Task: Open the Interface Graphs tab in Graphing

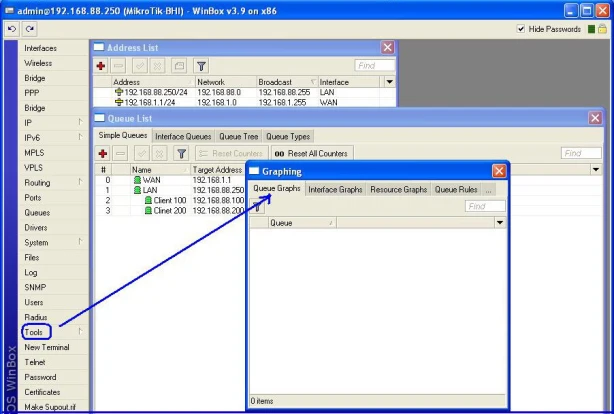Action: click(x=335, y=190)
